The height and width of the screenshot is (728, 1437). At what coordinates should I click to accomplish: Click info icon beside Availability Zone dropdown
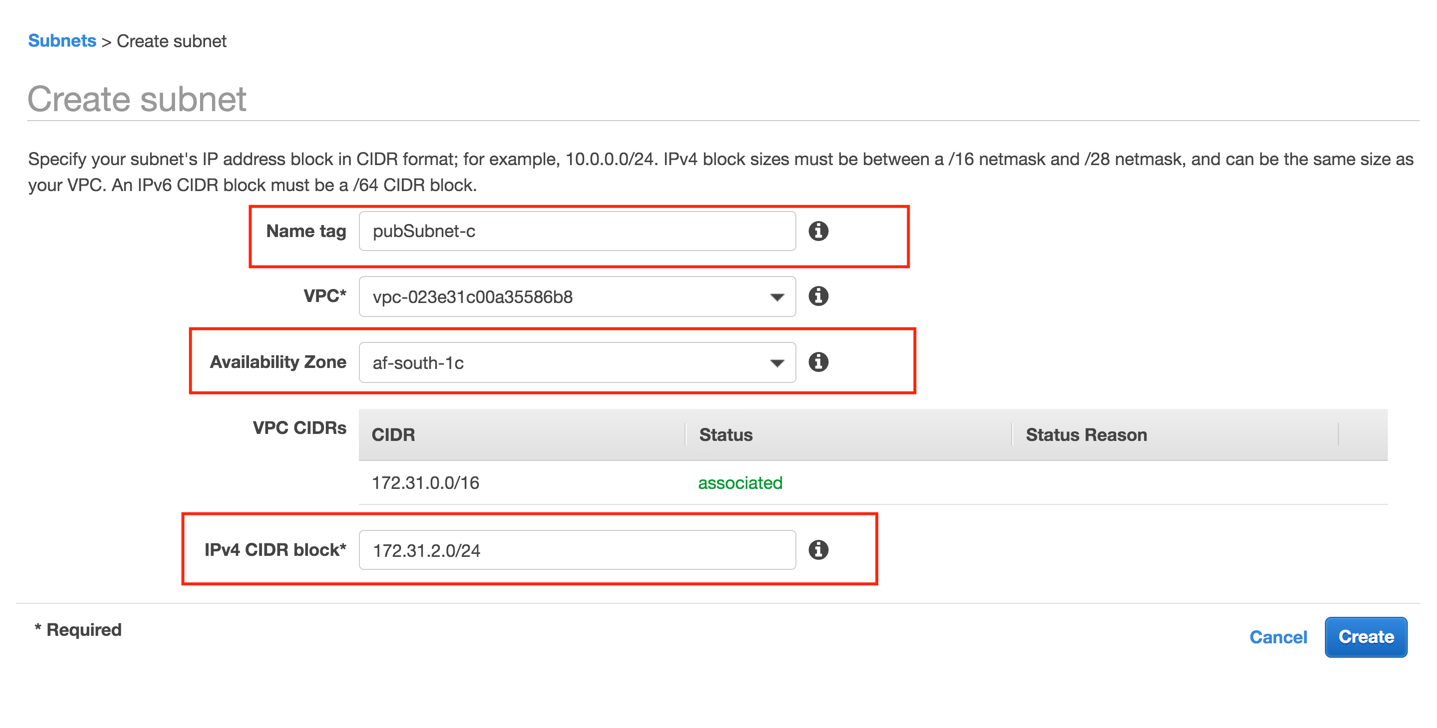click(x=818, y=362)
